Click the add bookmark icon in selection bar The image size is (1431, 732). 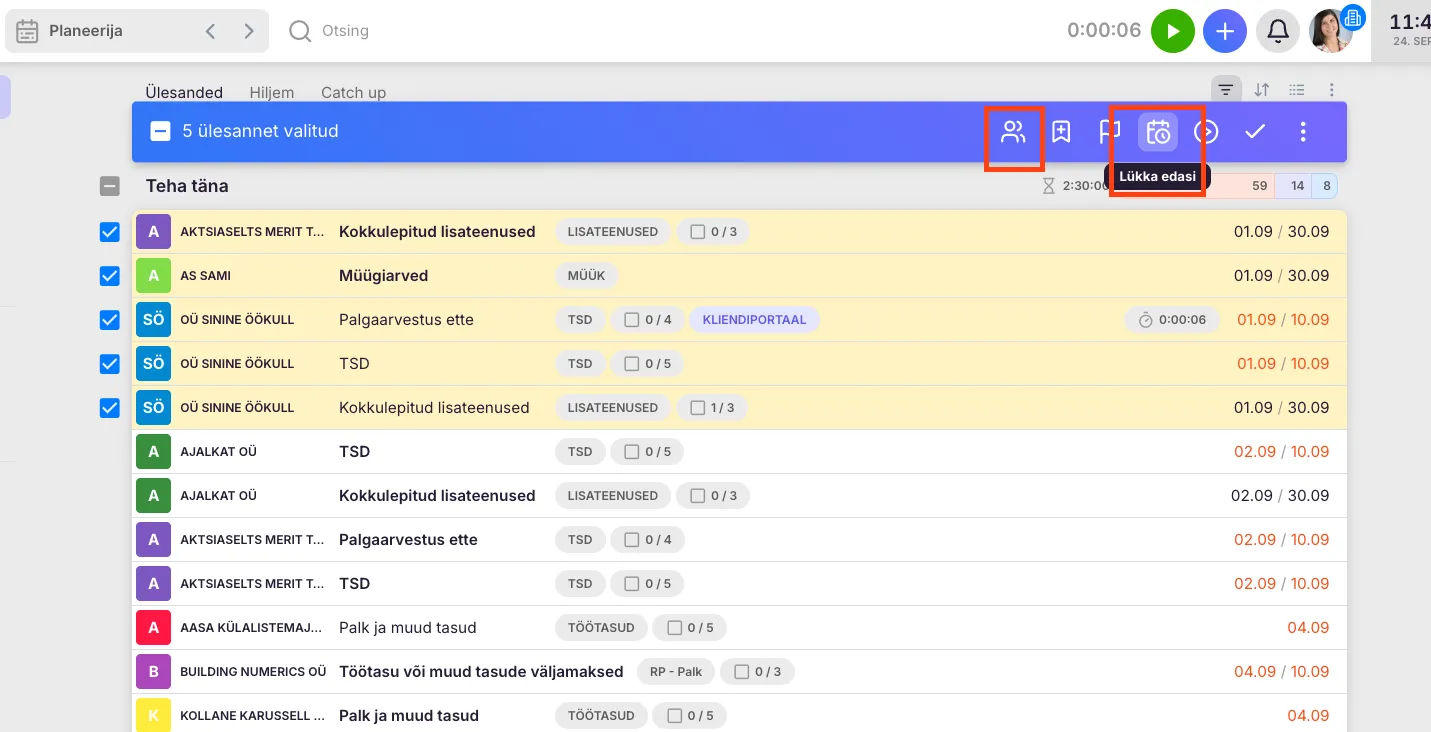click(x=1061, y=132)
